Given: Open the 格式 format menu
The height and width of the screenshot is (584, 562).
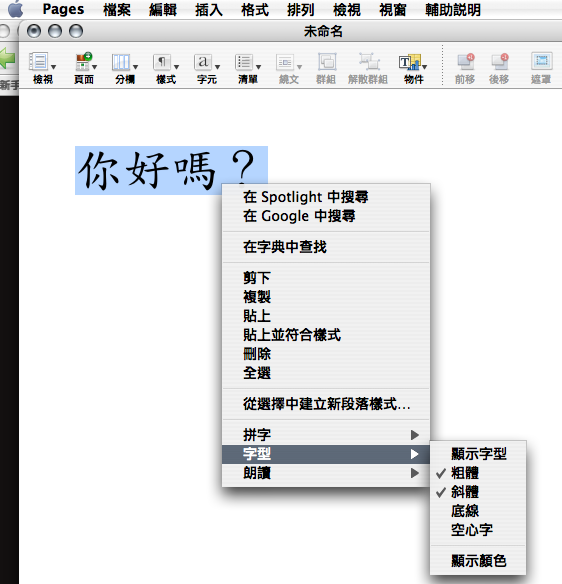Looking at the screenshot, I should point(255,9).
